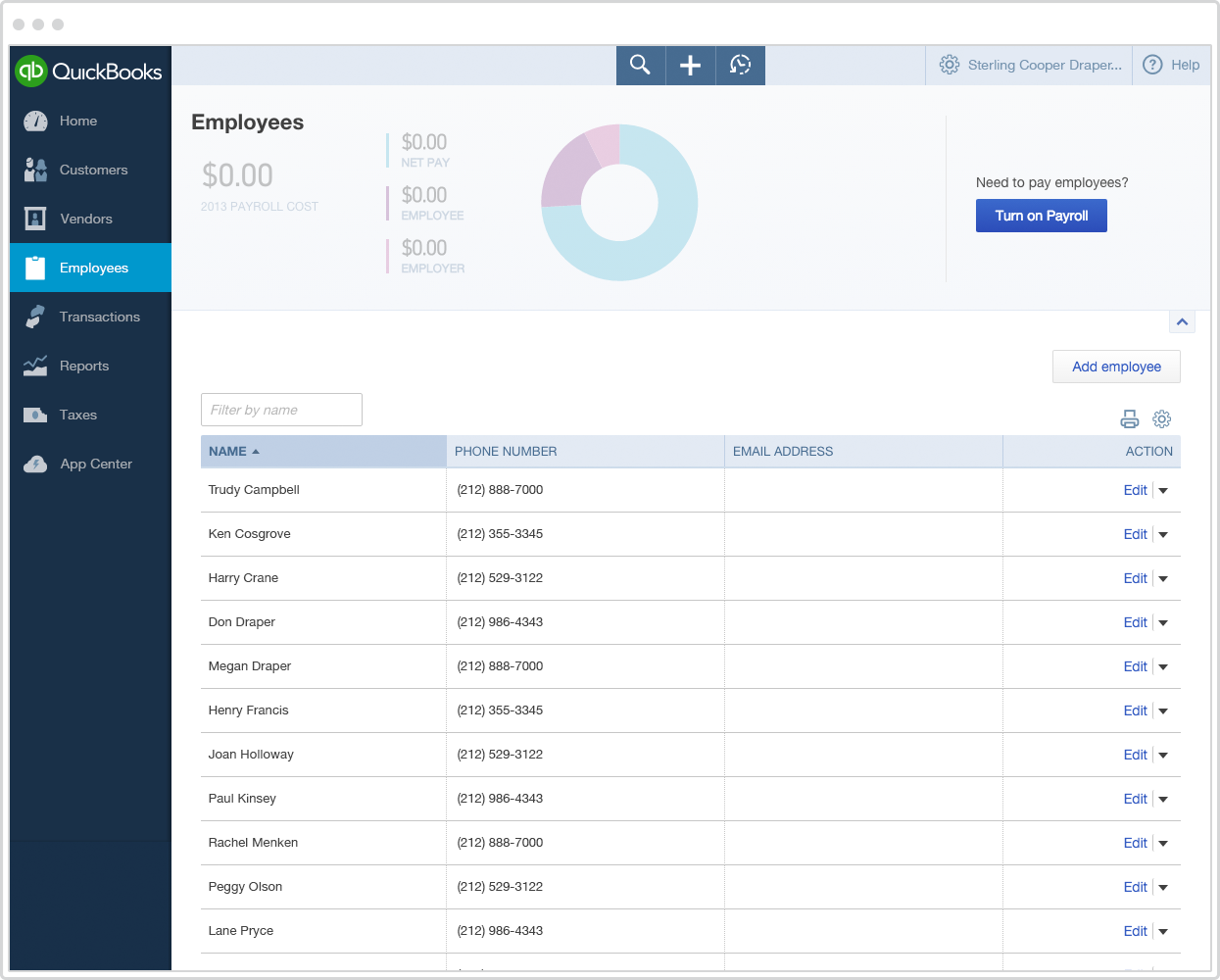Image resolution: width=1220 pixels, height=980 pixels.
Task: Expand action dropdown for Trudy Campbell
Action: pyautogui.click(x=1163, y=490)
